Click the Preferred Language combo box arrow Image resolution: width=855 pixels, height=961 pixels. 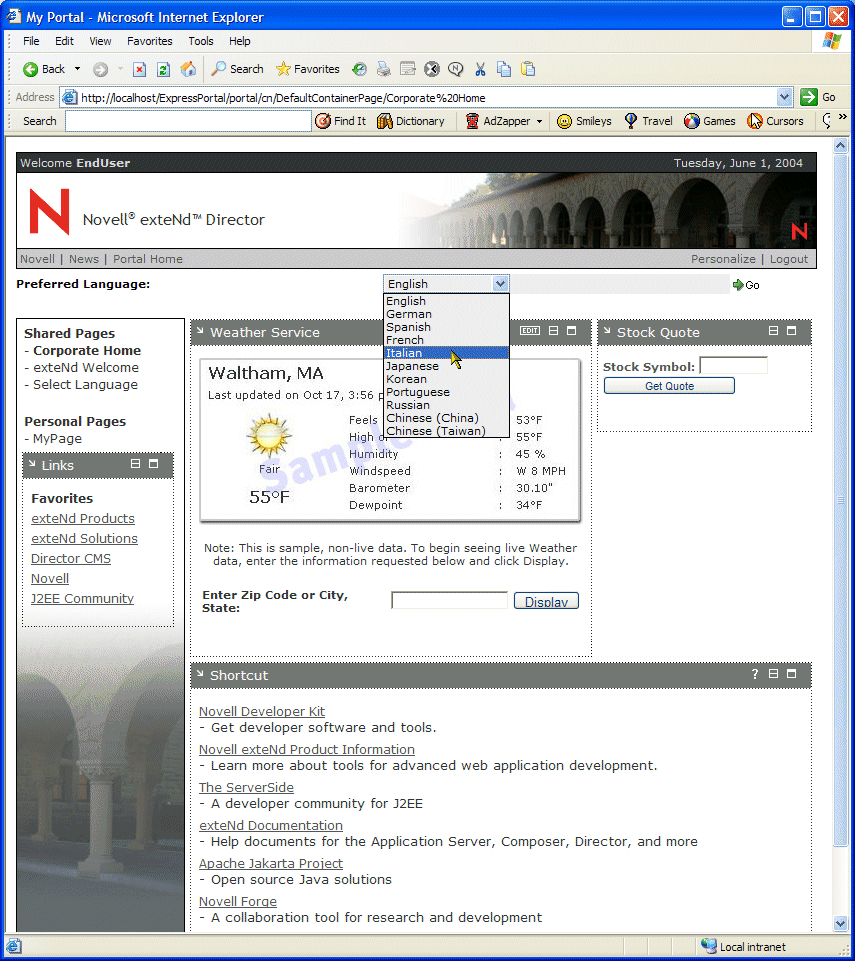click(x=500, y=284)
